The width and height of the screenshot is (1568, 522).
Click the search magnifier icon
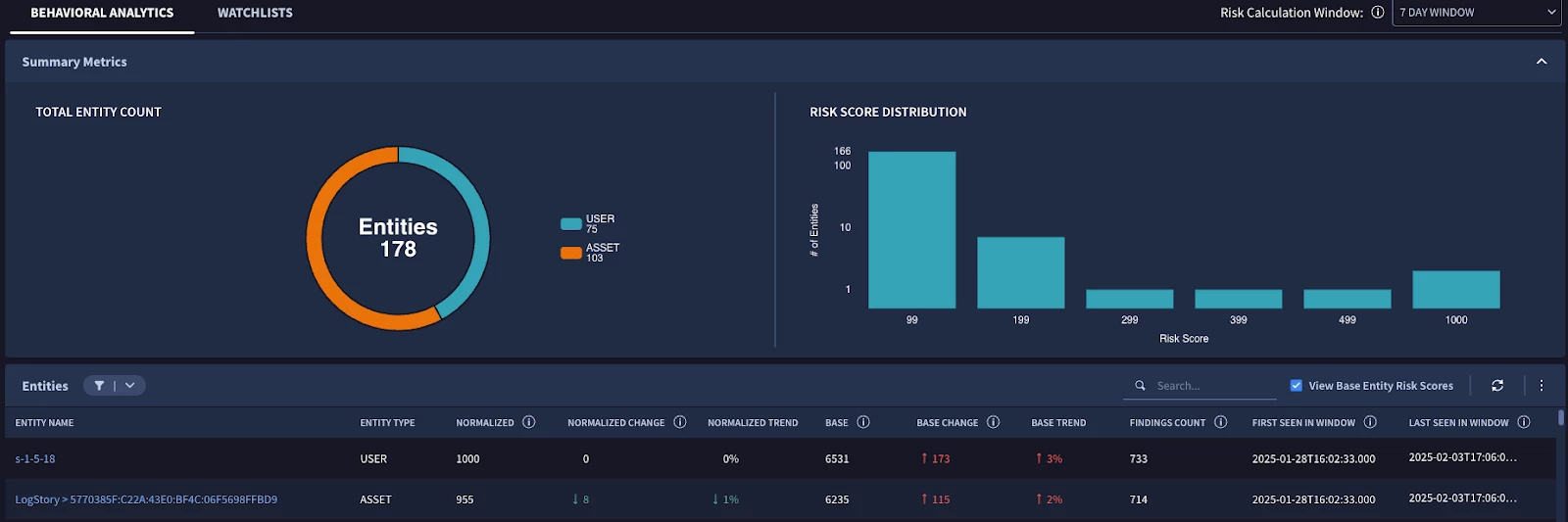pos(1140,386)
